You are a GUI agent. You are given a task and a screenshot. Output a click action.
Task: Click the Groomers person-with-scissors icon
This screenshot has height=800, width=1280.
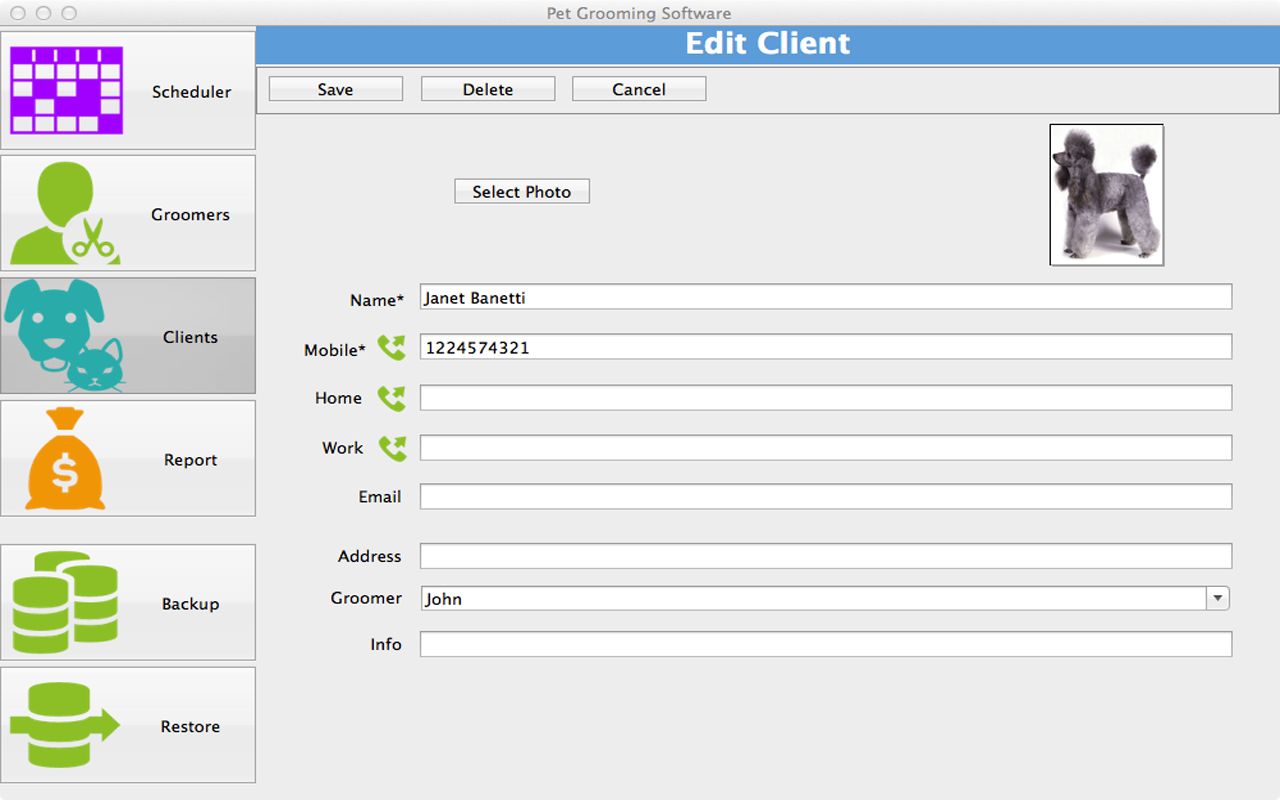coord(65,213)
